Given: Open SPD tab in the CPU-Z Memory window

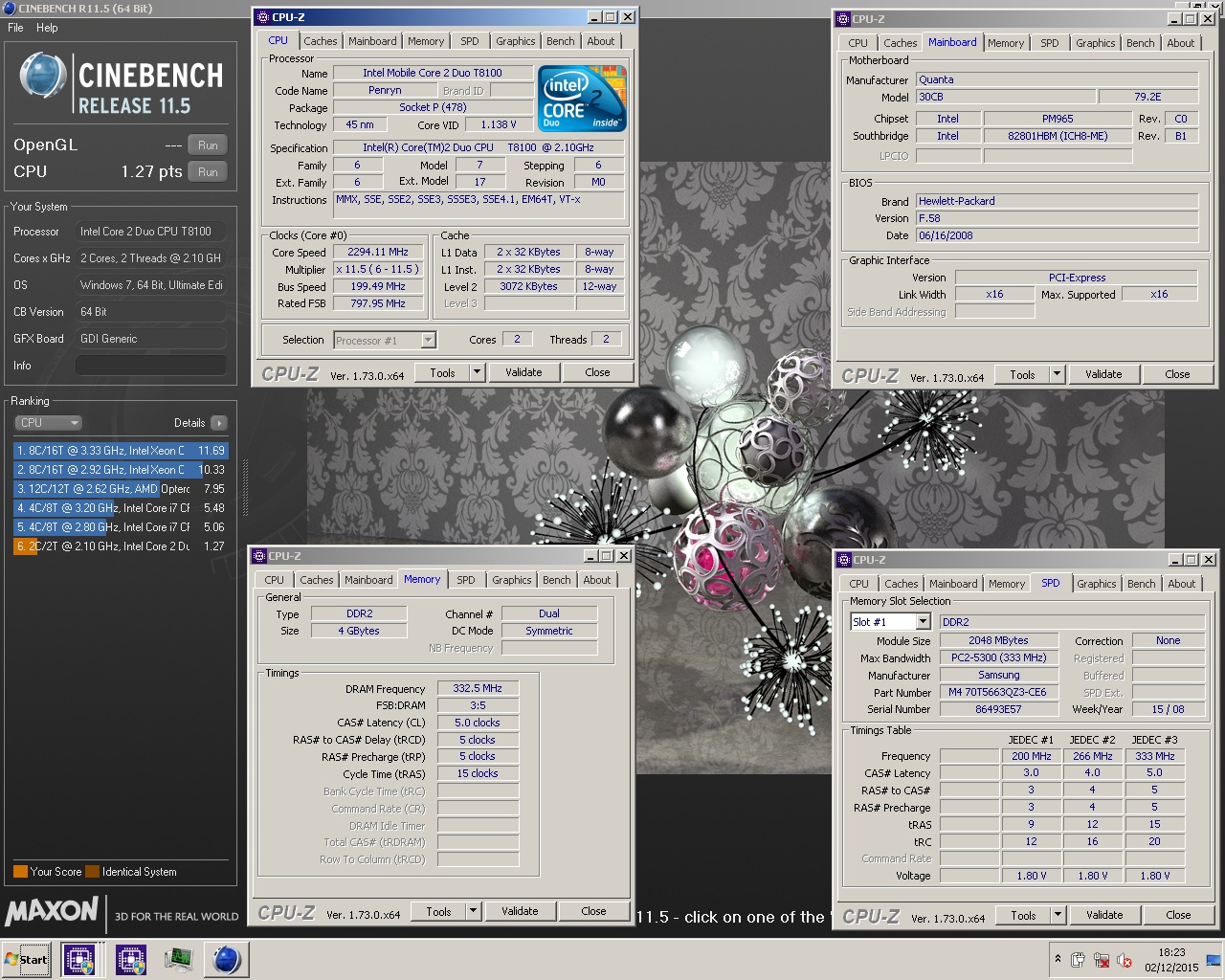Looking at the screenshot, I should pos(466,580).
